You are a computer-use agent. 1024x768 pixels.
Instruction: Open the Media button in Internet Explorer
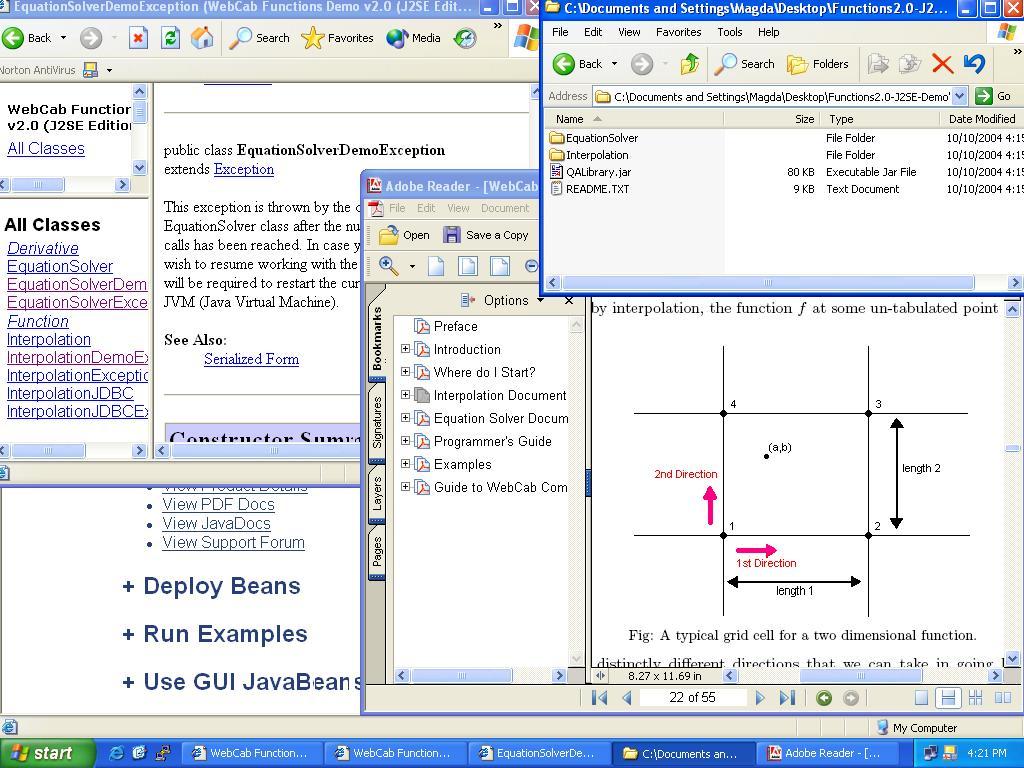click(x=413, y=38)
